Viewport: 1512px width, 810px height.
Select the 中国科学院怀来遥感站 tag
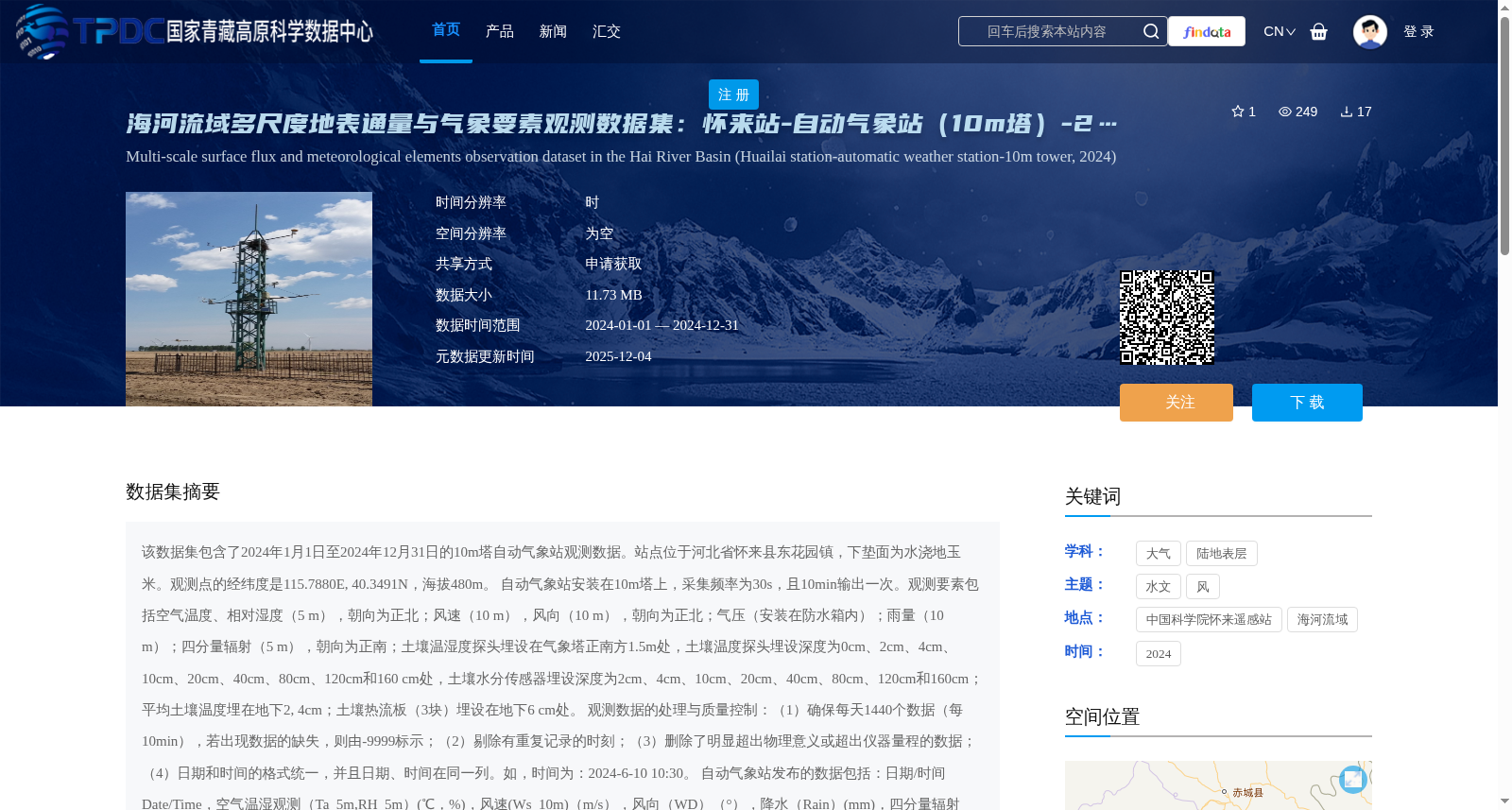pos(1209,620)
